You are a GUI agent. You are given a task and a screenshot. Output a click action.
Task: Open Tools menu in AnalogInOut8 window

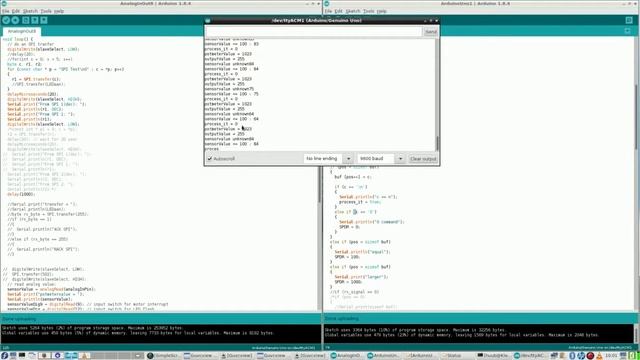[46, 11]
